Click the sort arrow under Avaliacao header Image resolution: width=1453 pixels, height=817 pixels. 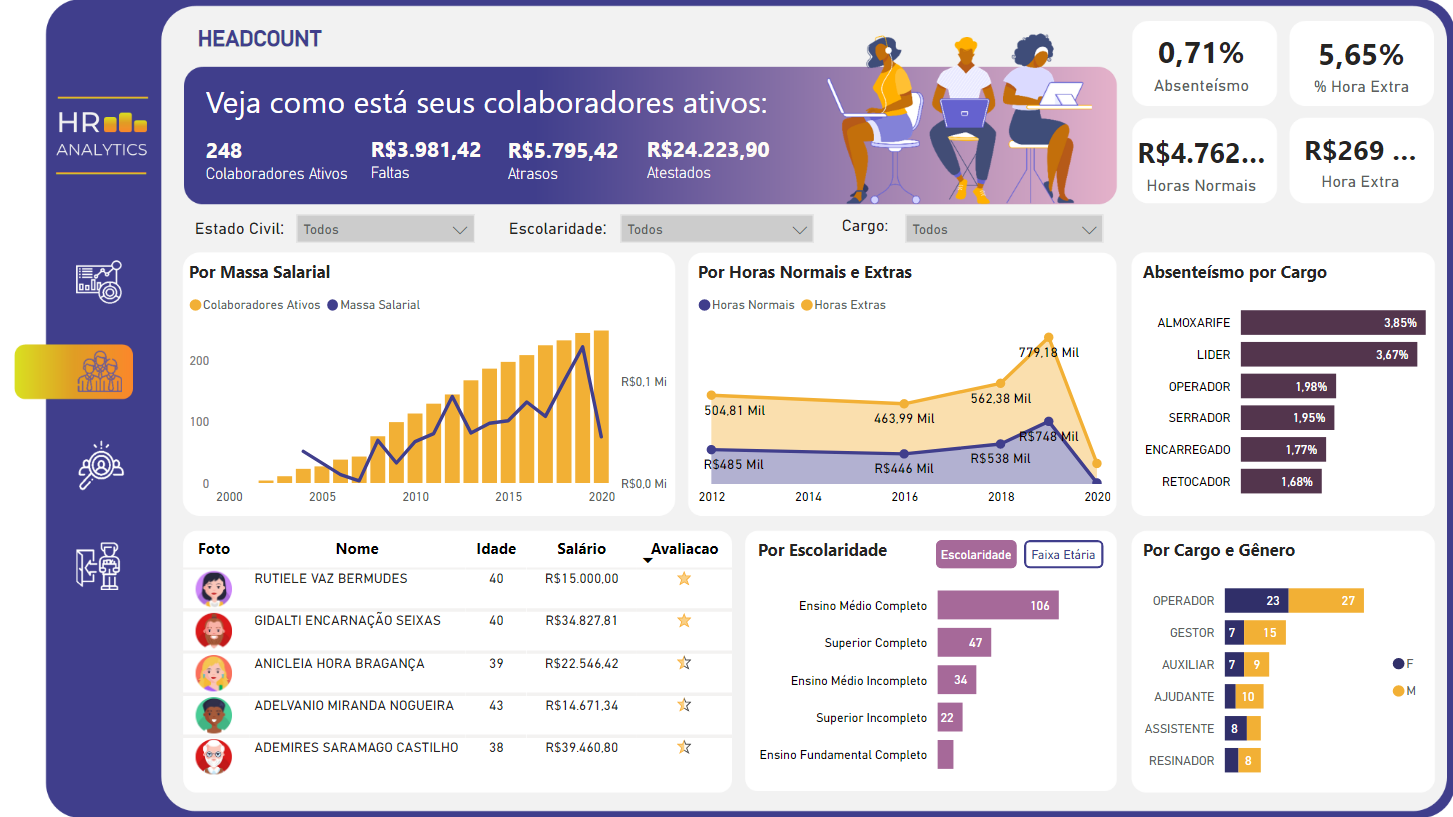(648, 561)
